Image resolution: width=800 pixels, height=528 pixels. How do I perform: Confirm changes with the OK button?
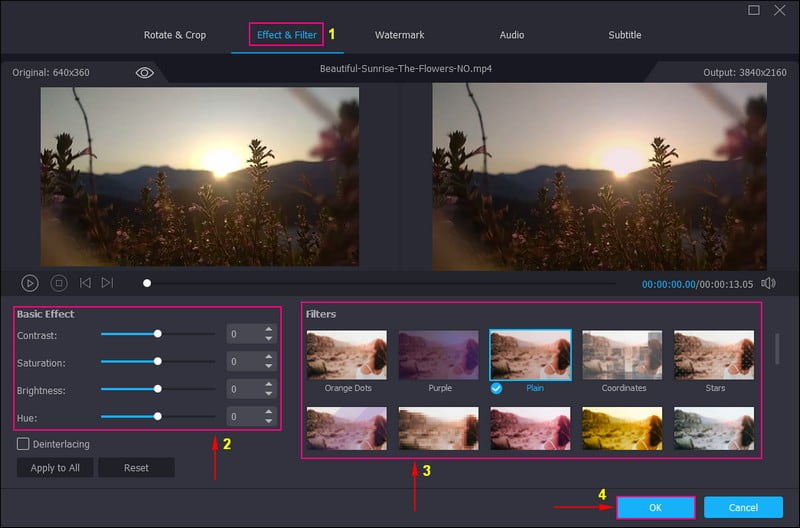(x=655, y=507)
